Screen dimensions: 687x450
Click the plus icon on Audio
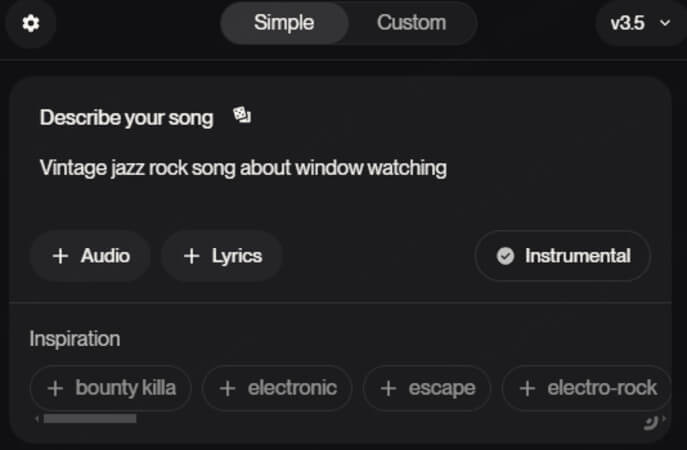click(60, 256)
